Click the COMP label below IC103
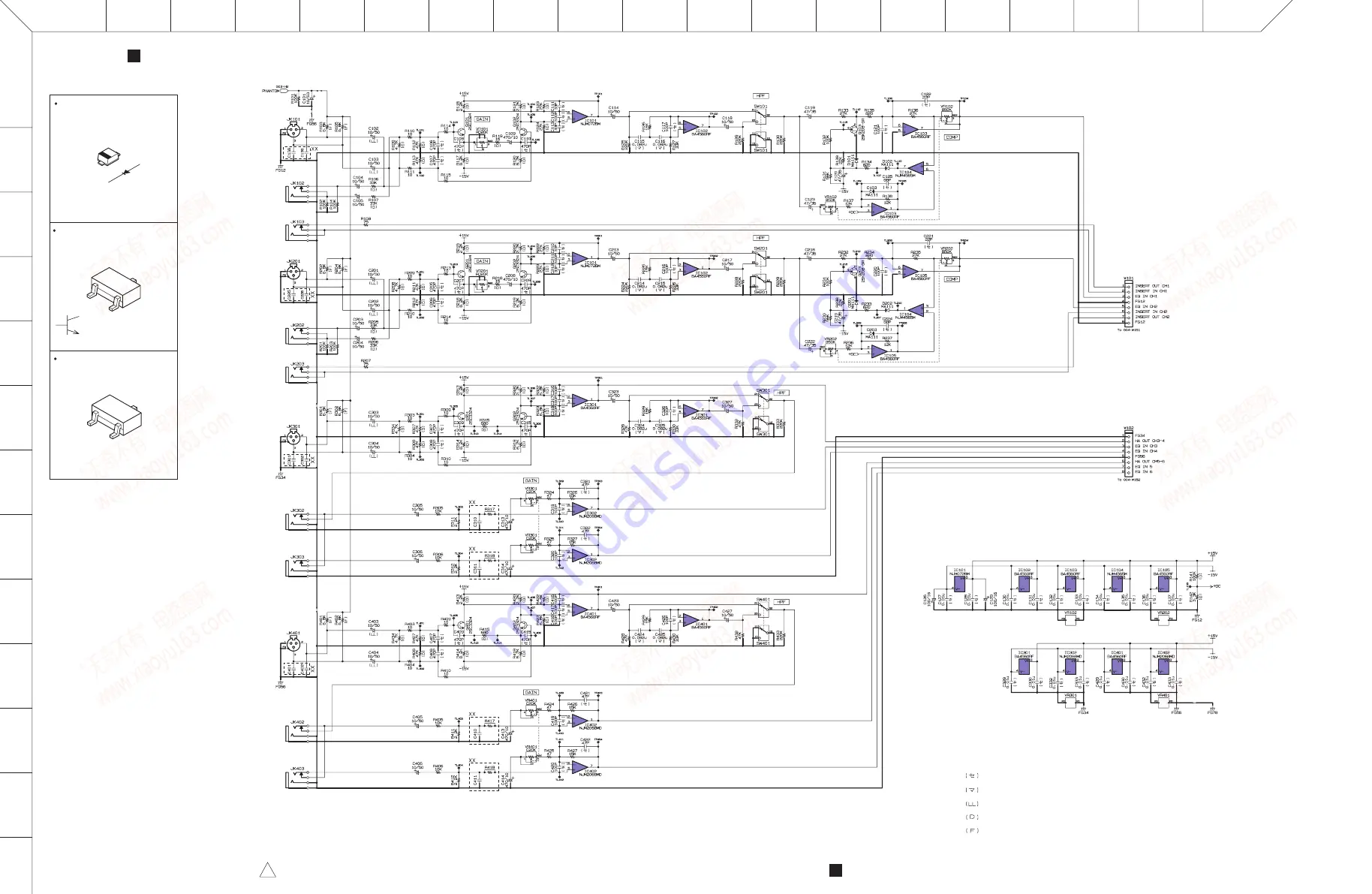 tap(952, 137)
